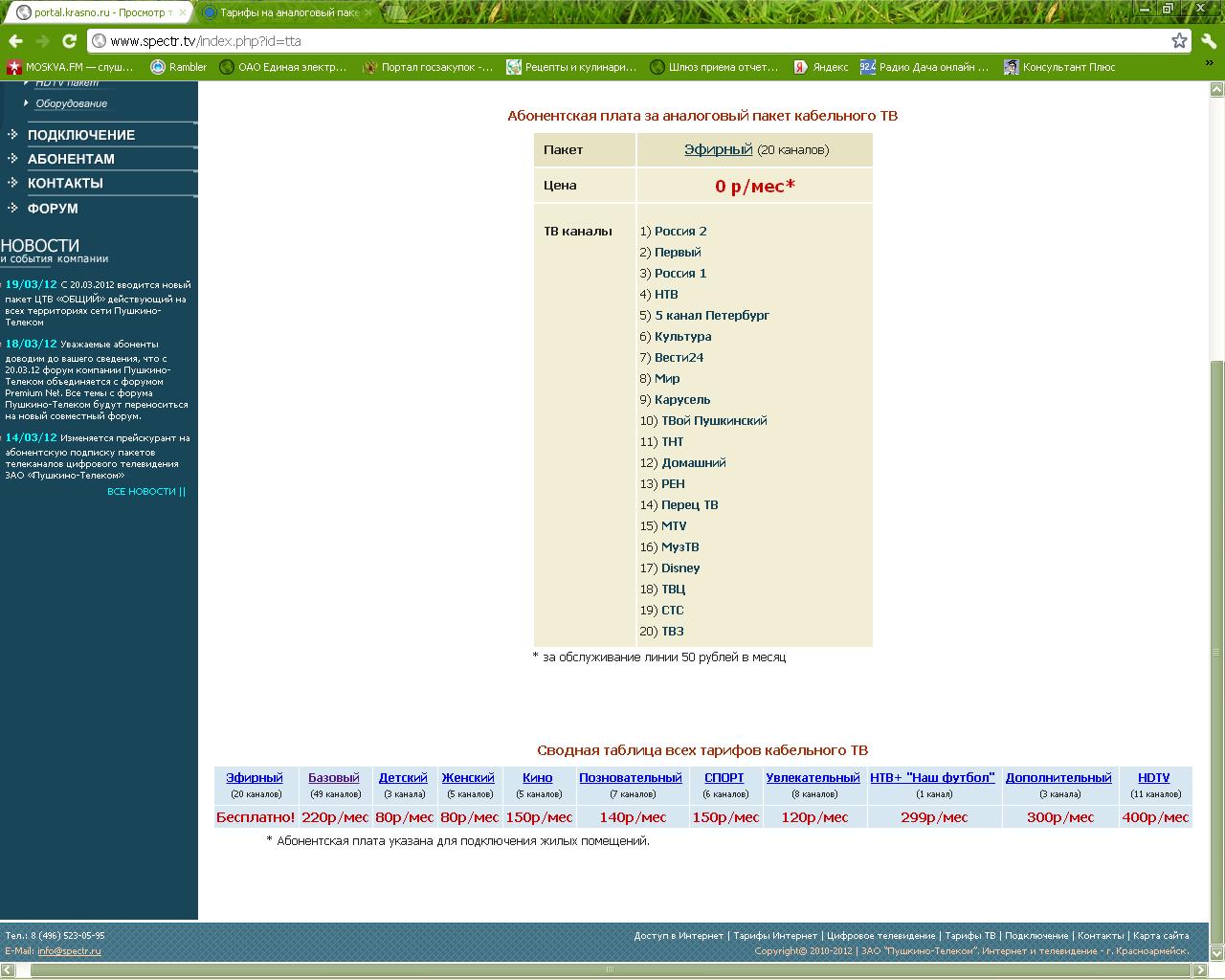Open Шлюз приема отчет… bookmark
This screenshot has width=1225, height=980.
click(714, 67)
